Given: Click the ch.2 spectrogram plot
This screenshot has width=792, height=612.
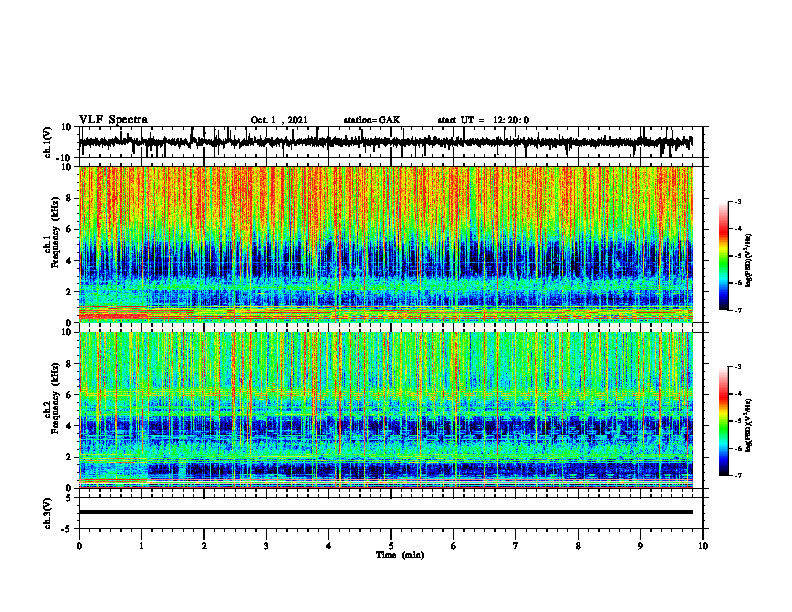Looking at the screenshot, I should pyautogui.click(x=386, y=410).
